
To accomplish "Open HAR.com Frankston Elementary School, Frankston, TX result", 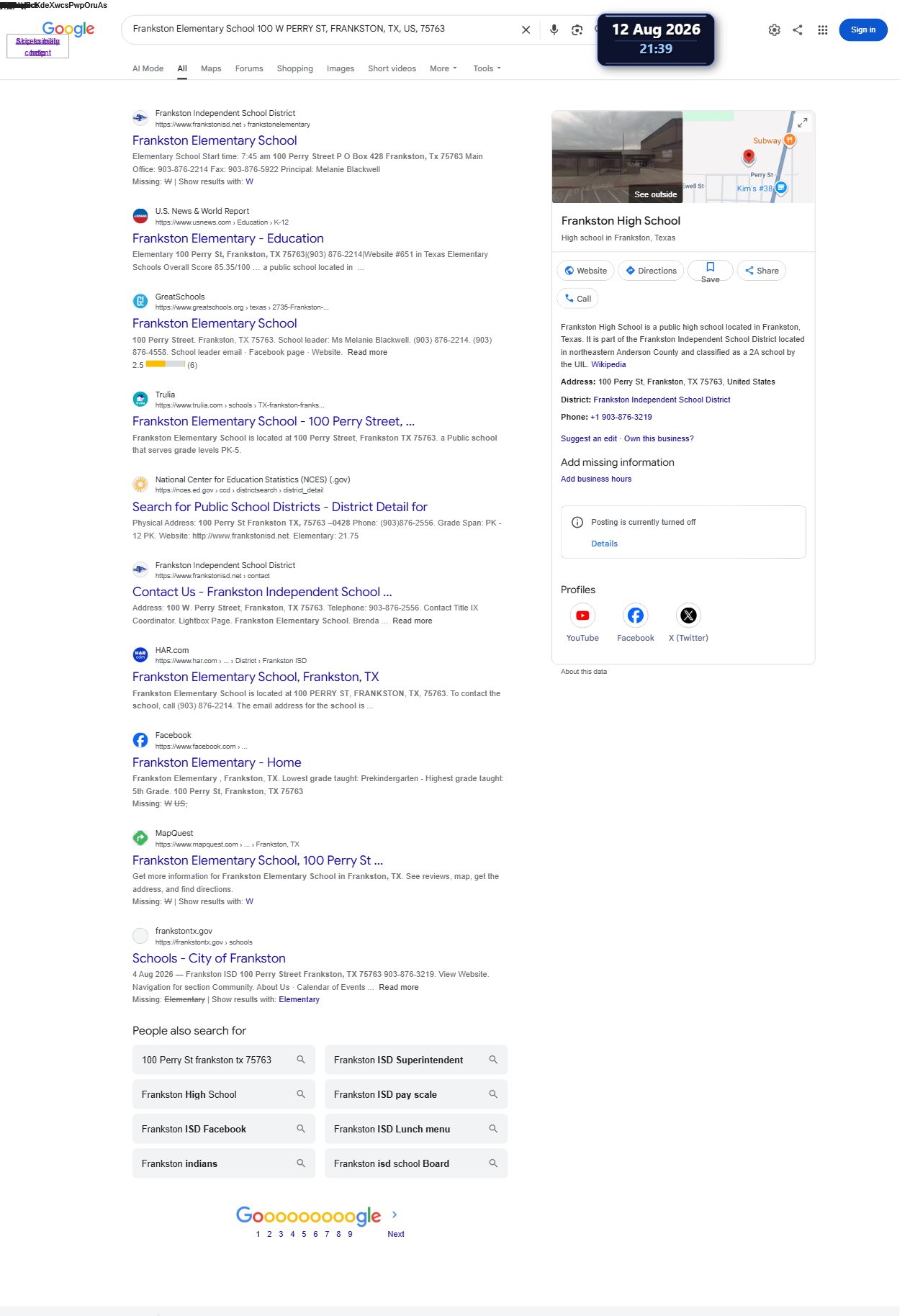I will click(256, 677).
